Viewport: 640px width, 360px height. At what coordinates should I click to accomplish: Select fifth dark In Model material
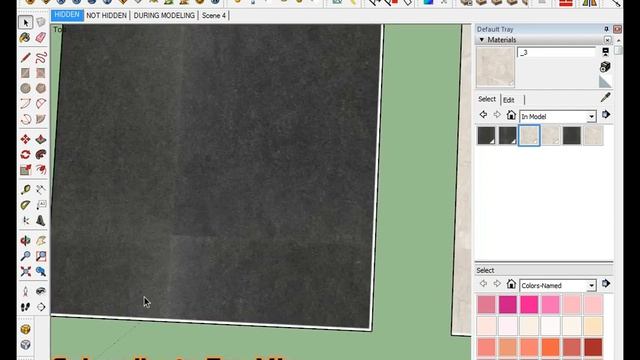(571, 136)
